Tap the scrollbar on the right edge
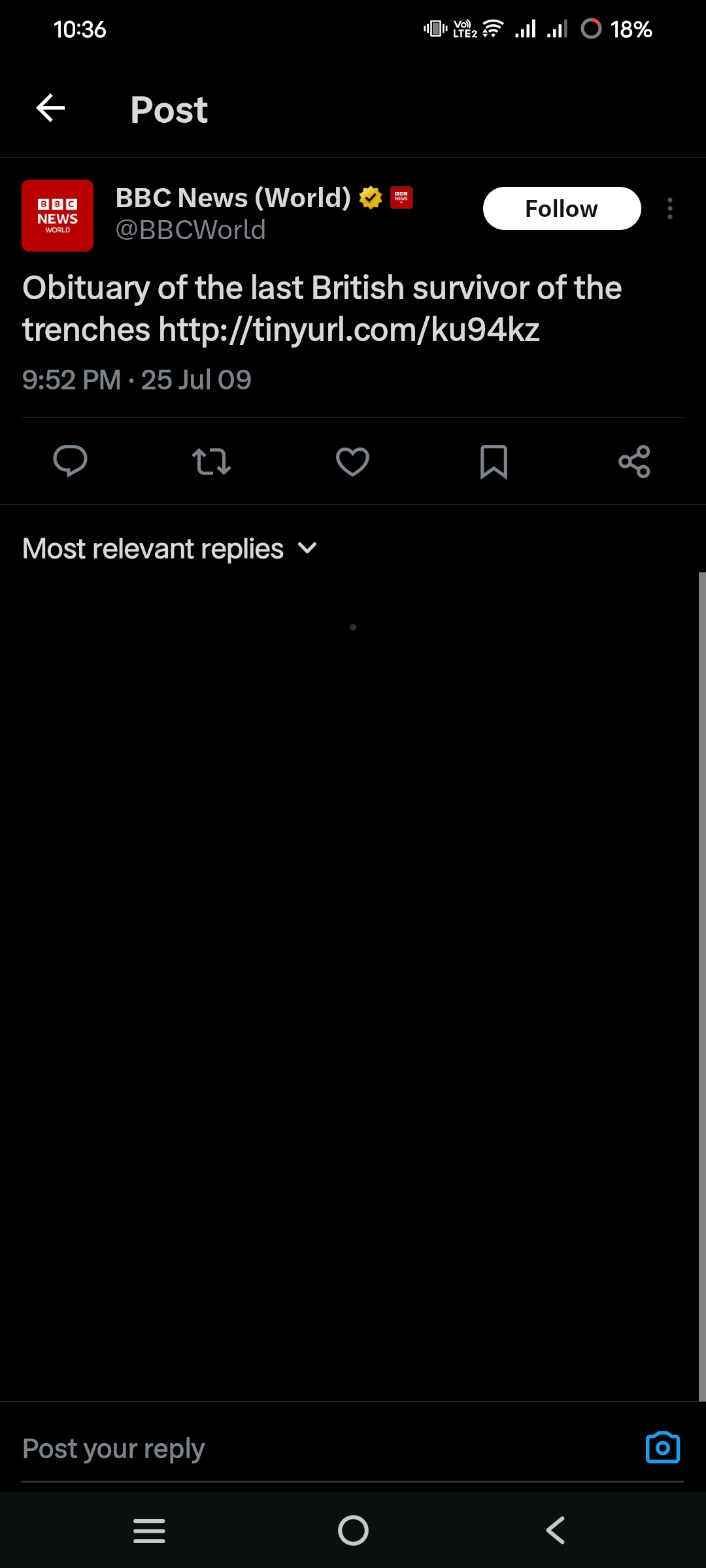The image size is (706, 1568). (x=702, y=980)
